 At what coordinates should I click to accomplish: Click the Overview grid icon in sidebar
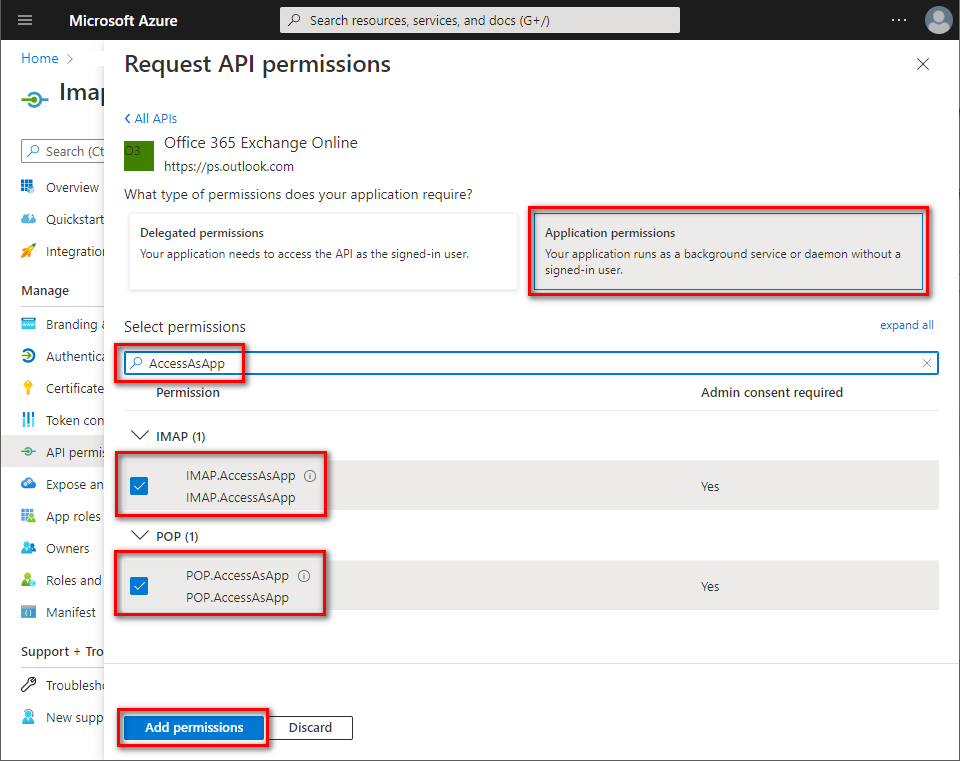click(28, 186)
